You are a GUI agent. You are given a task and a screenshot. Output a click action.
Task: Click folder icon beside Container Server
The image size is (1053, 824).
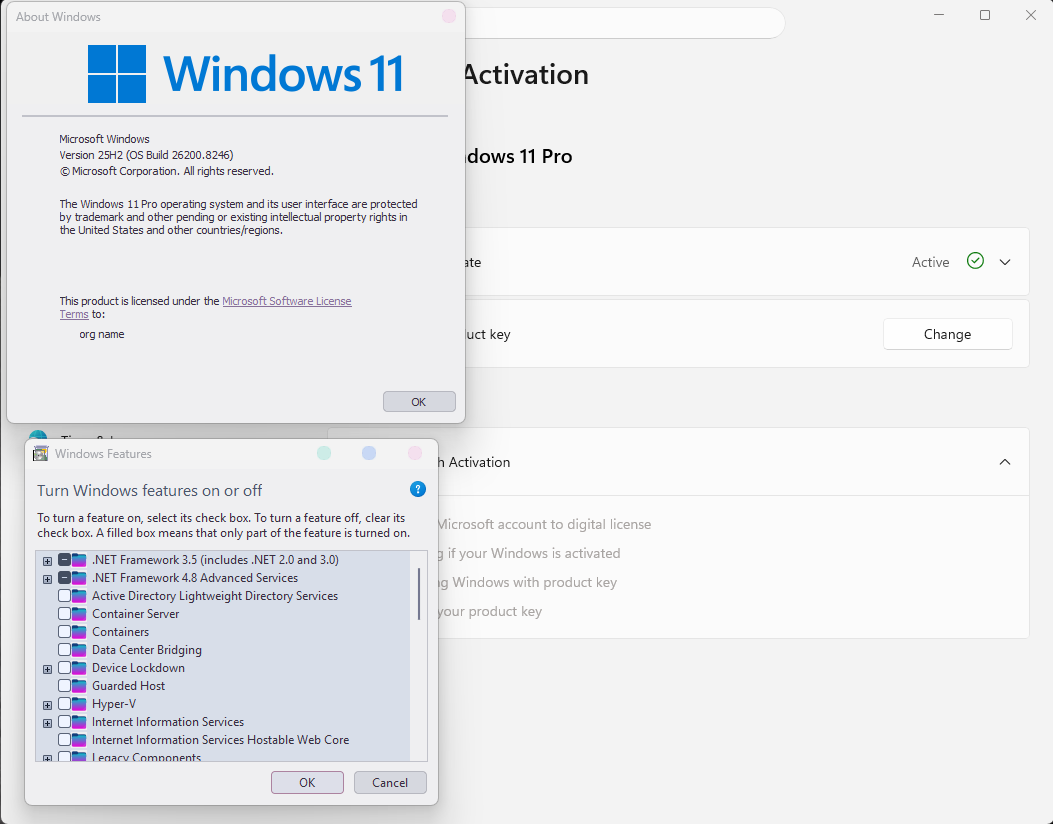[79, 614]
